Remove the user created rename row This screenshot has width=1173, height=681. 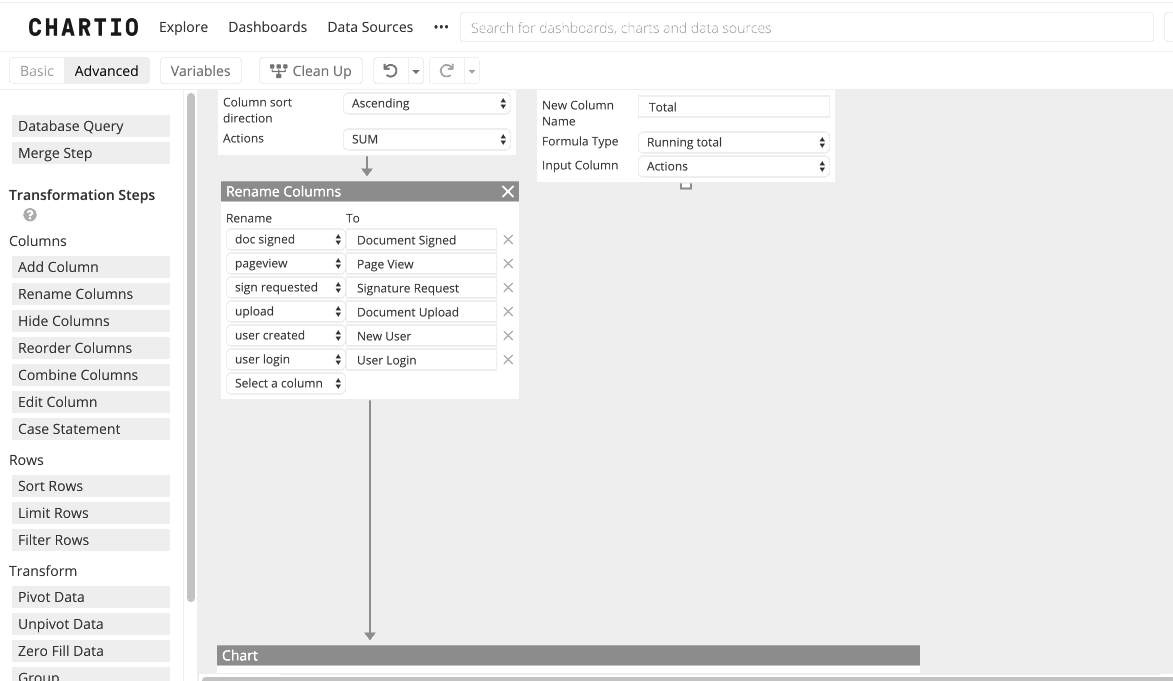508,335
